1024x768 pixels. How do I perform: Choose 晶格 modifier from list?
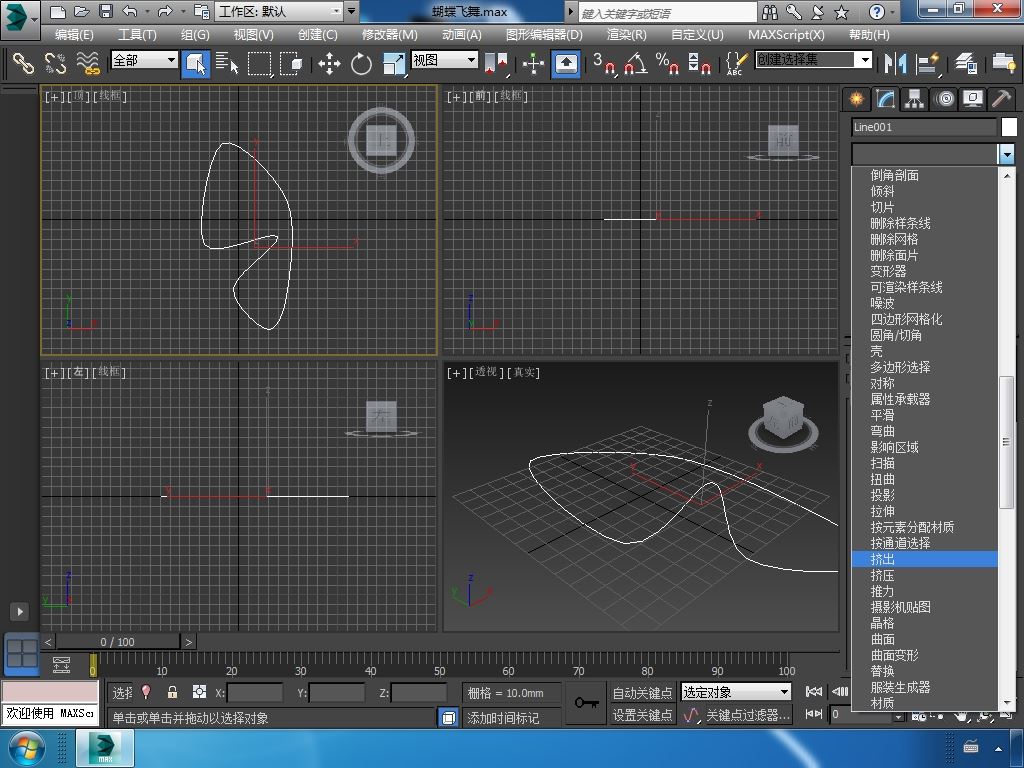pos(924,623)
